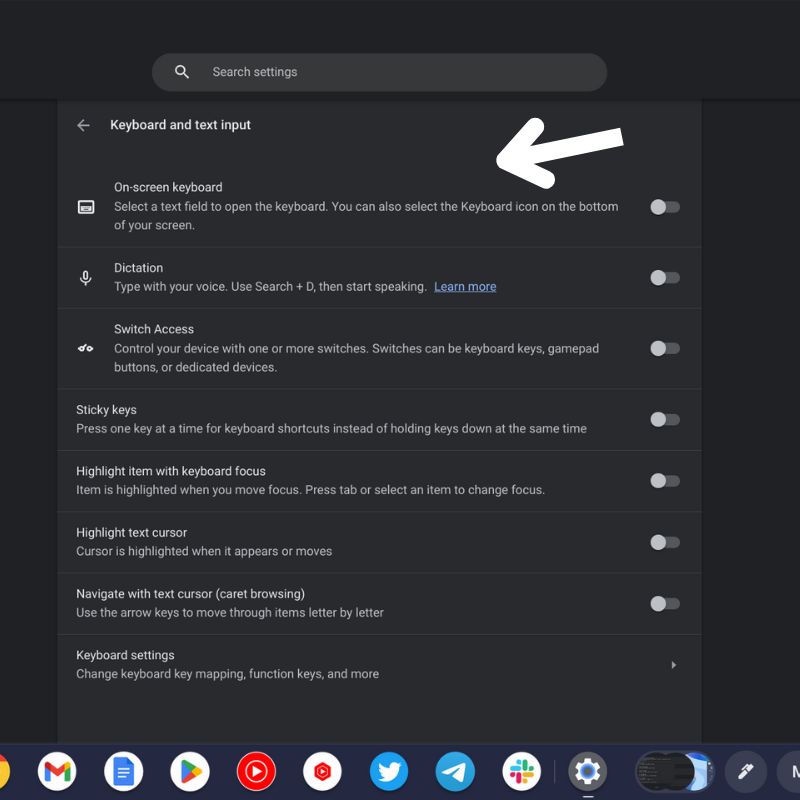Turn on Highlight text cursor

click(x=664, y=542)
